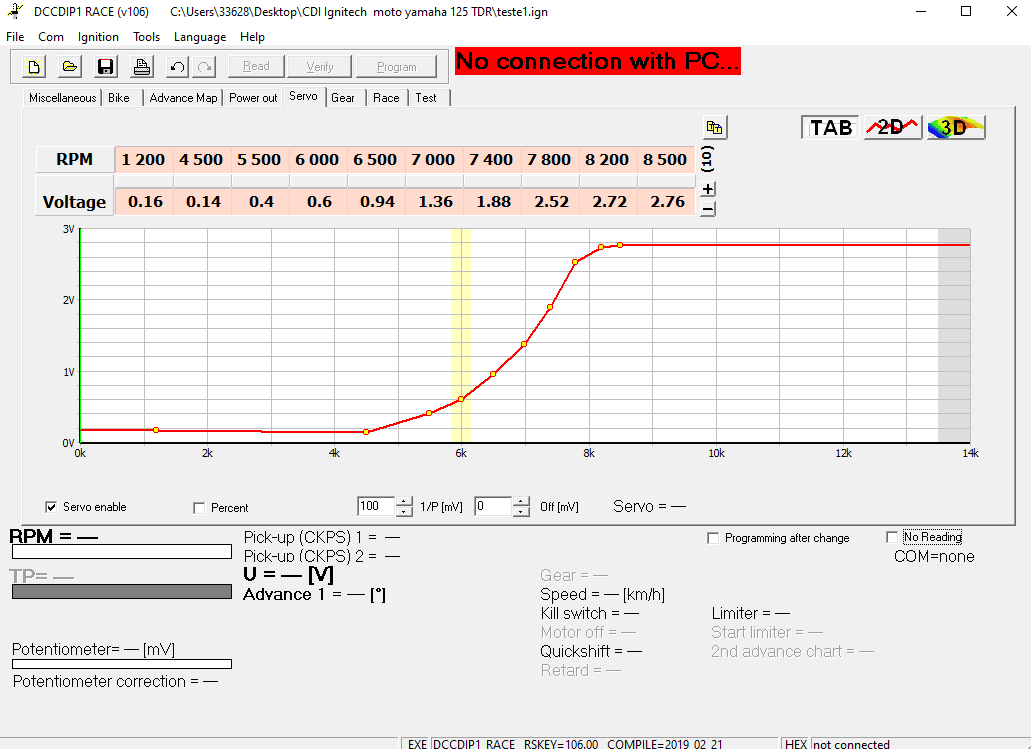
Task: Select the 8 500 RPM cell
Action: point(665,160)
